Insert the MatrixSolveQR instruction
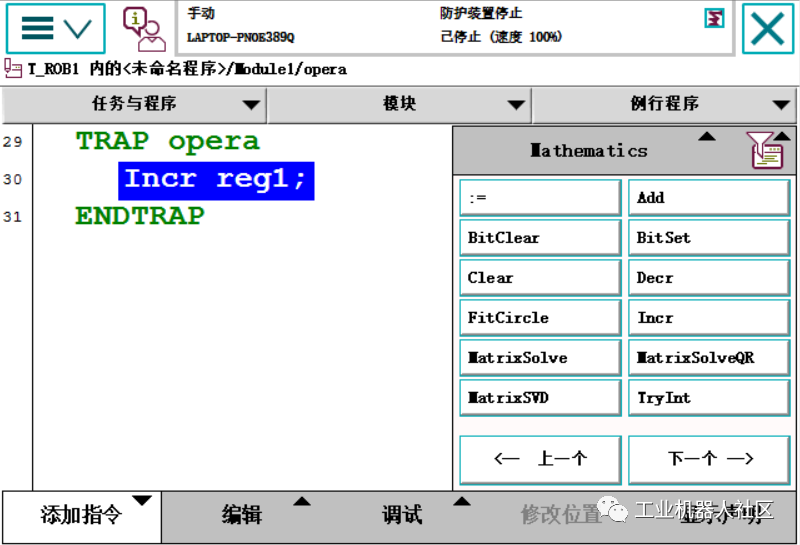Screen dimensions: 800x545 click(x=709, y=358)
